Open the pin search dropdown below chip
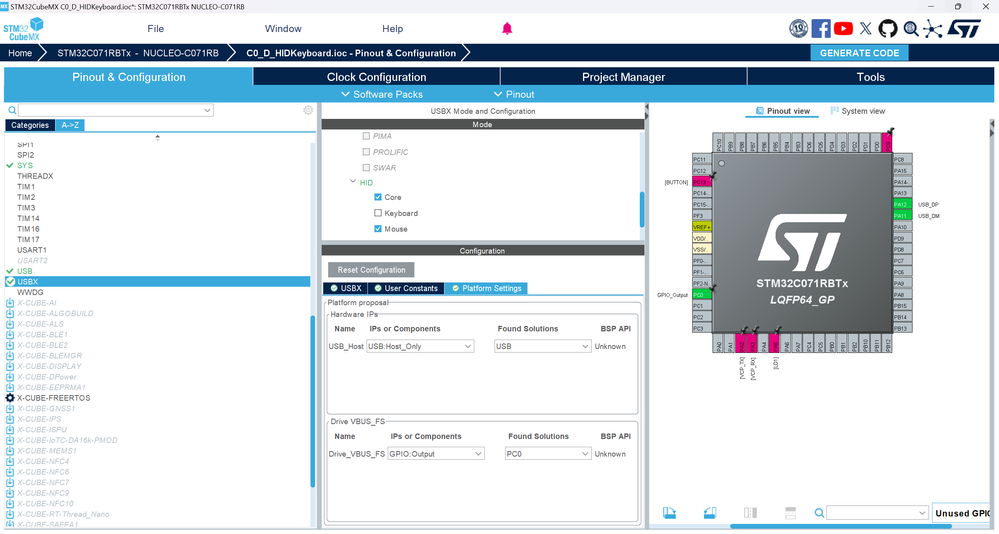999x534 pixels. coord(877,513)
